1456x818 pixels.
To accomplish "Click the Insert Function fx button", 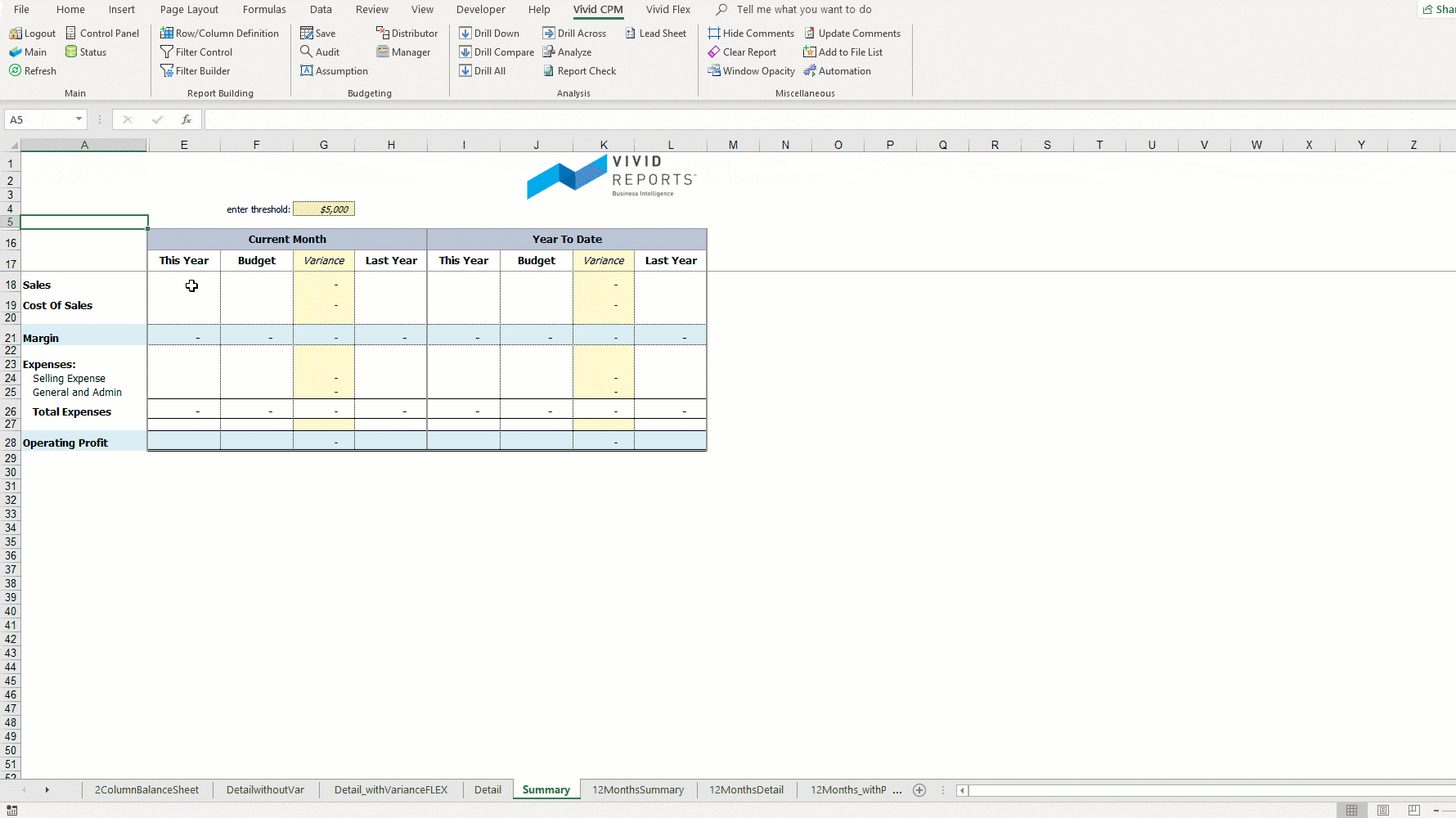I will (x=186, y=119).
